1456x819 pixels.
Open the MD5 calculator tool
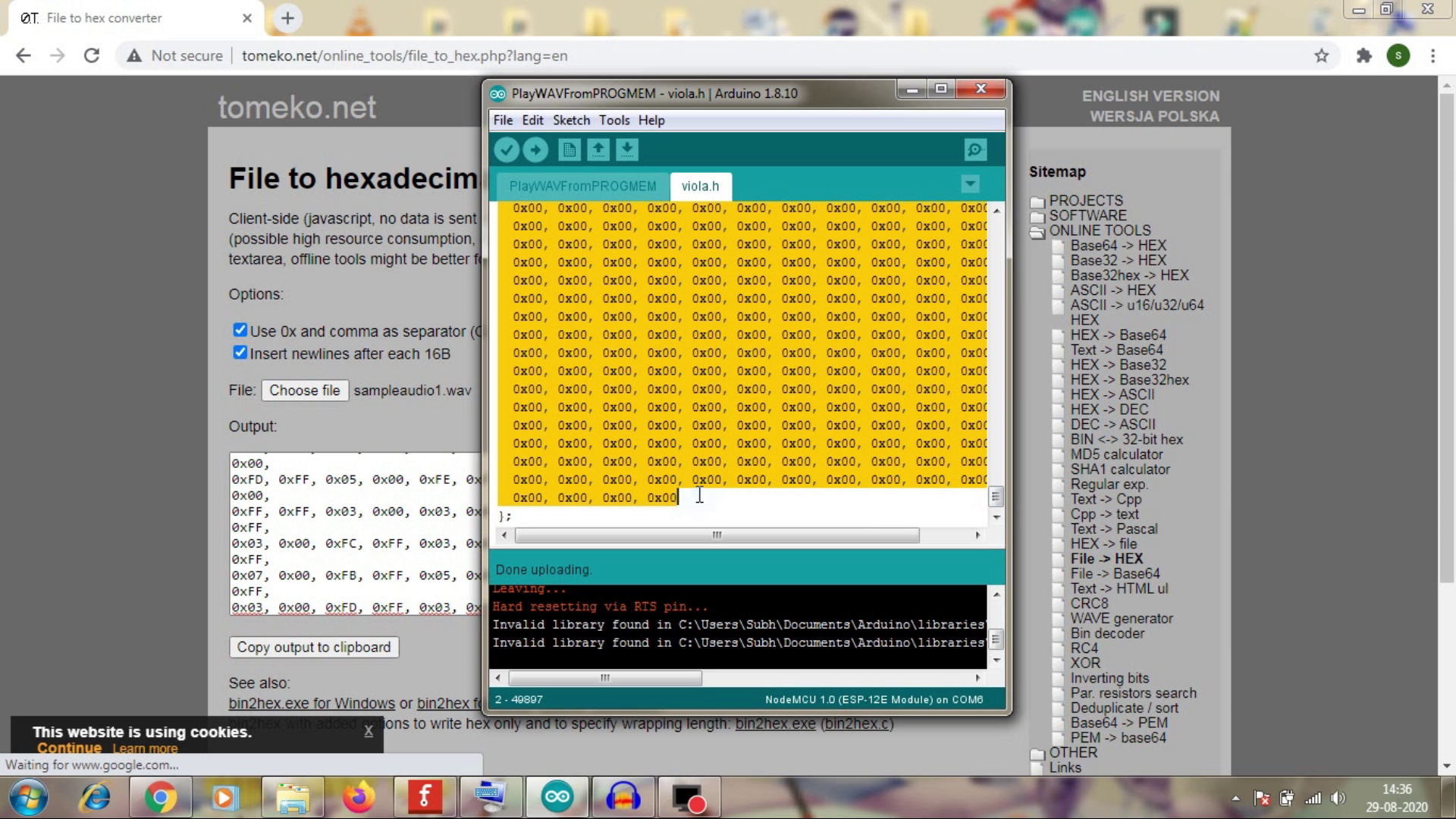click(x=1116, y=455)
